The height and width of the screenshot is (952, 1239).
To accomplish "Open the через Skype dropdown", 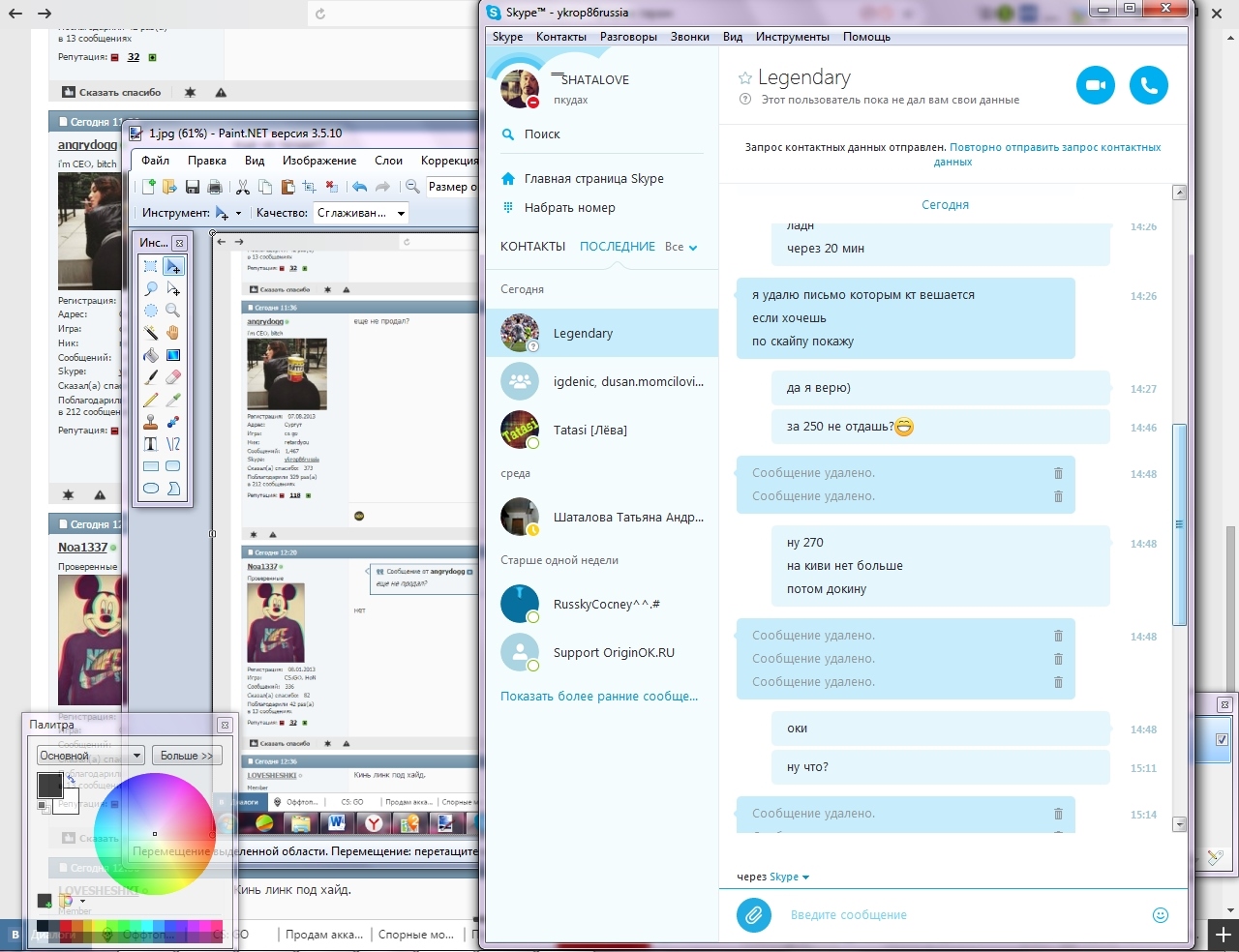I will tap(789, 877).
